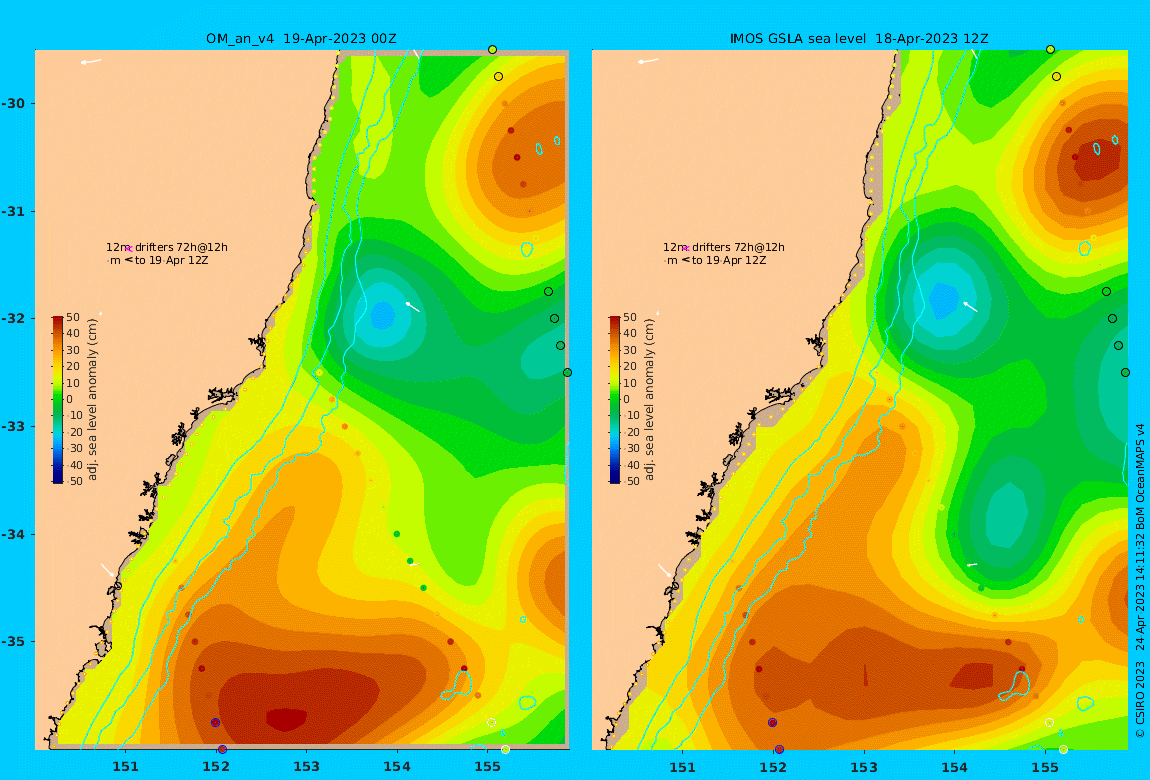This screenshot has width=1150, height=780.
Task: Click the white ring marker near bottom of left map
Action: tap(491, 723)
